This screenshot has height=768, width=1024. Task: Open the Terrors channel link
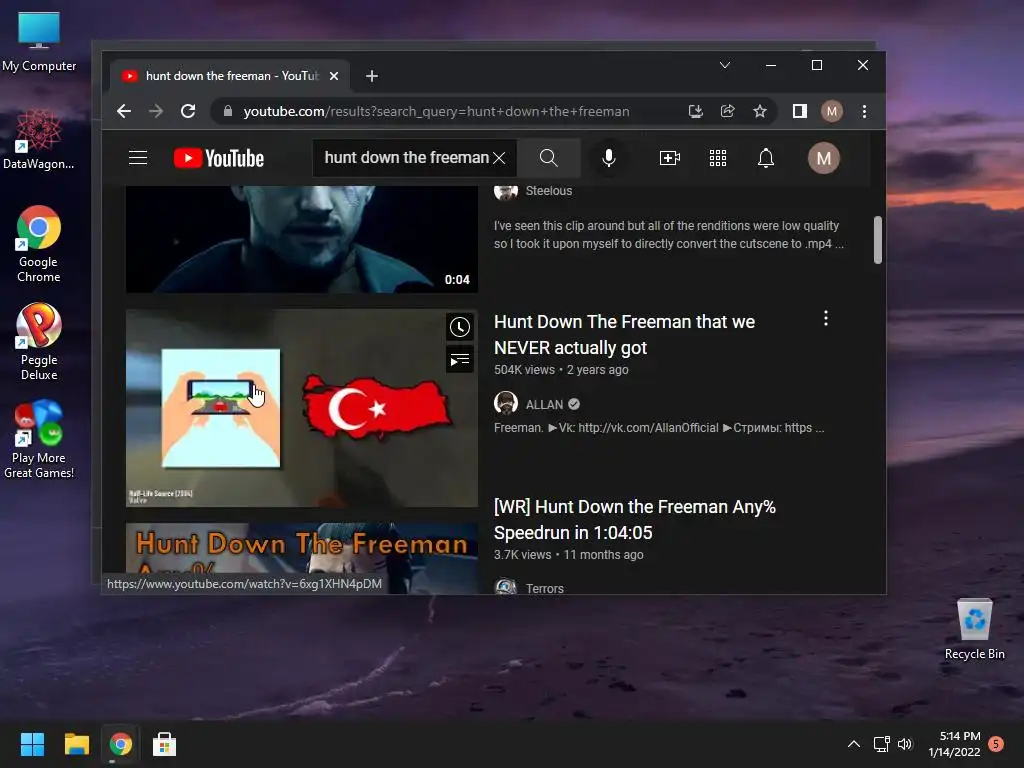(544, 588)
